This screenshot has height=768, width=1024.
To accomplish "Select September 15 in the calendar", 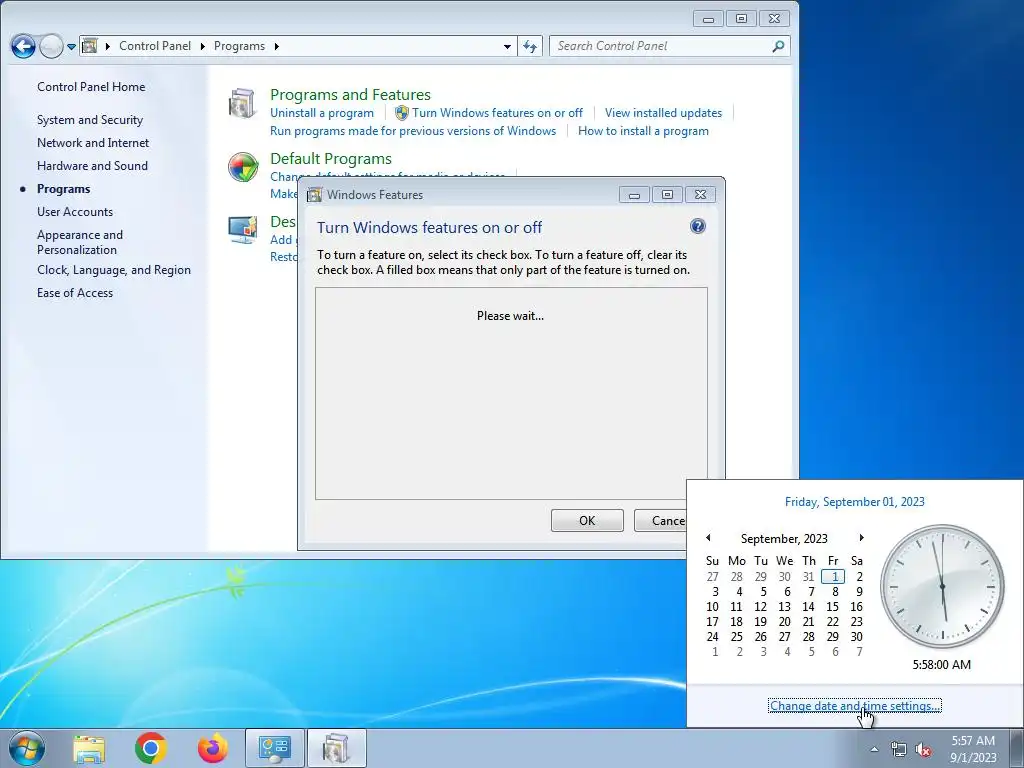I will pos(833,607).
